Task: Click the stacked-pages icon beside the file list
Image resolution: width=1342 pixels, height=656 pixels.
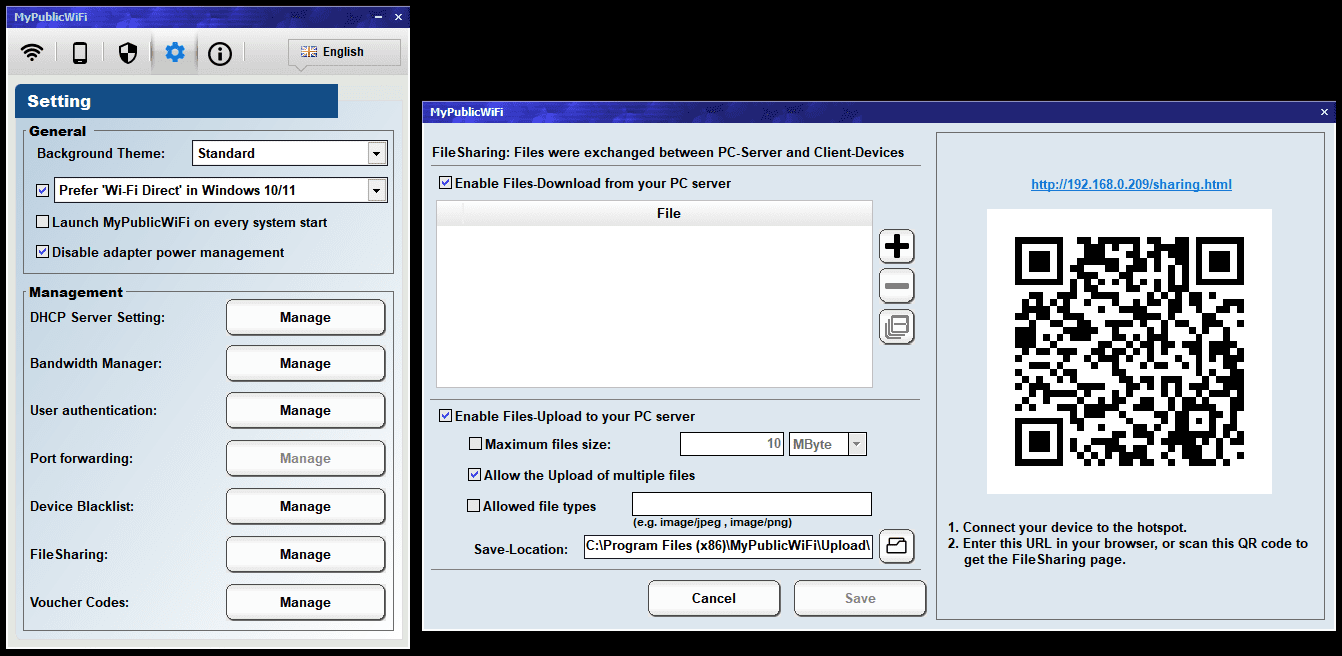Action: click(x=897, y=326)
